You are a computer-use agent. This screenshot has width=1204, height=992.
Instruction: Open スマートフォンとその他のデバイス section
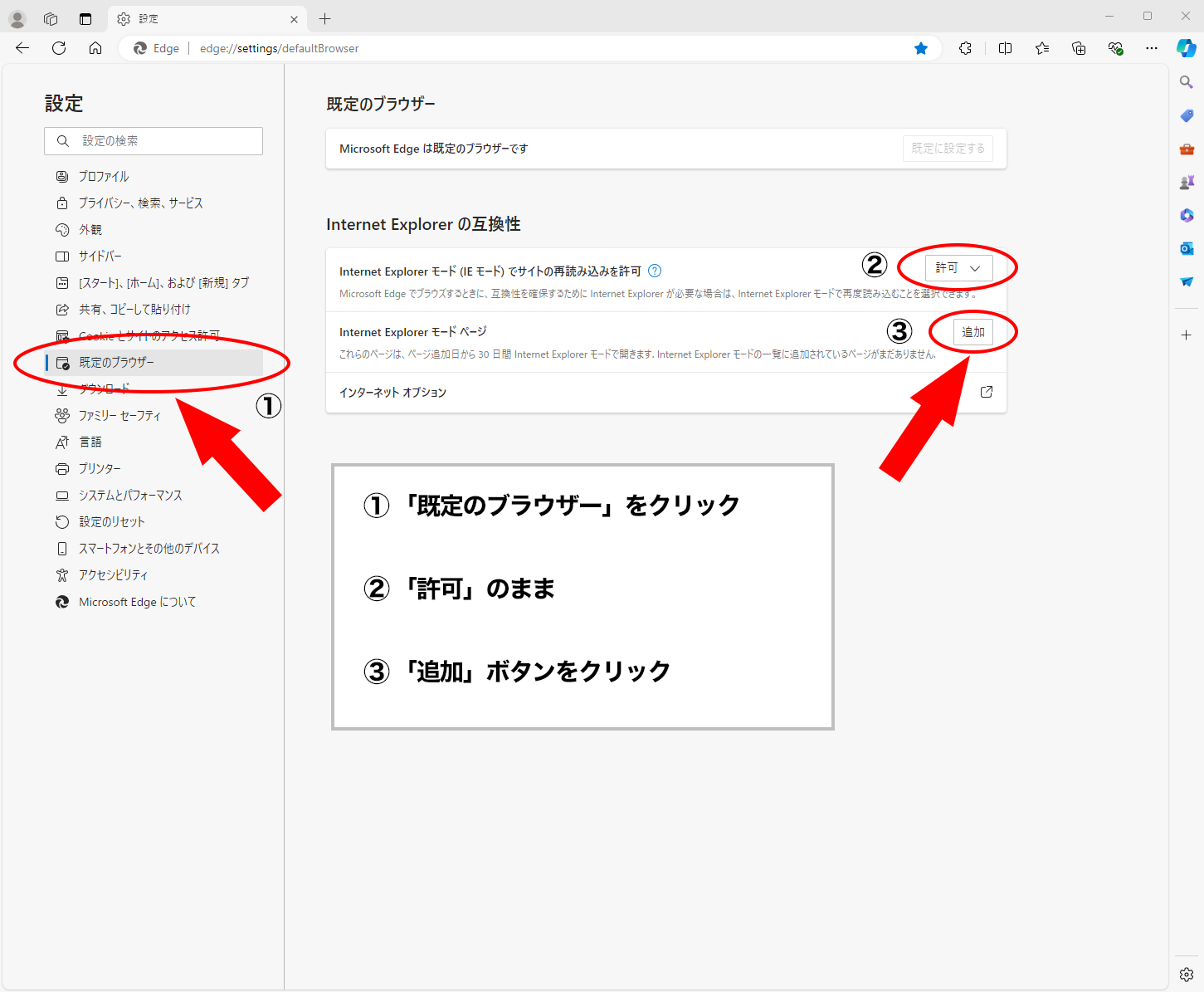click(154, 548)
